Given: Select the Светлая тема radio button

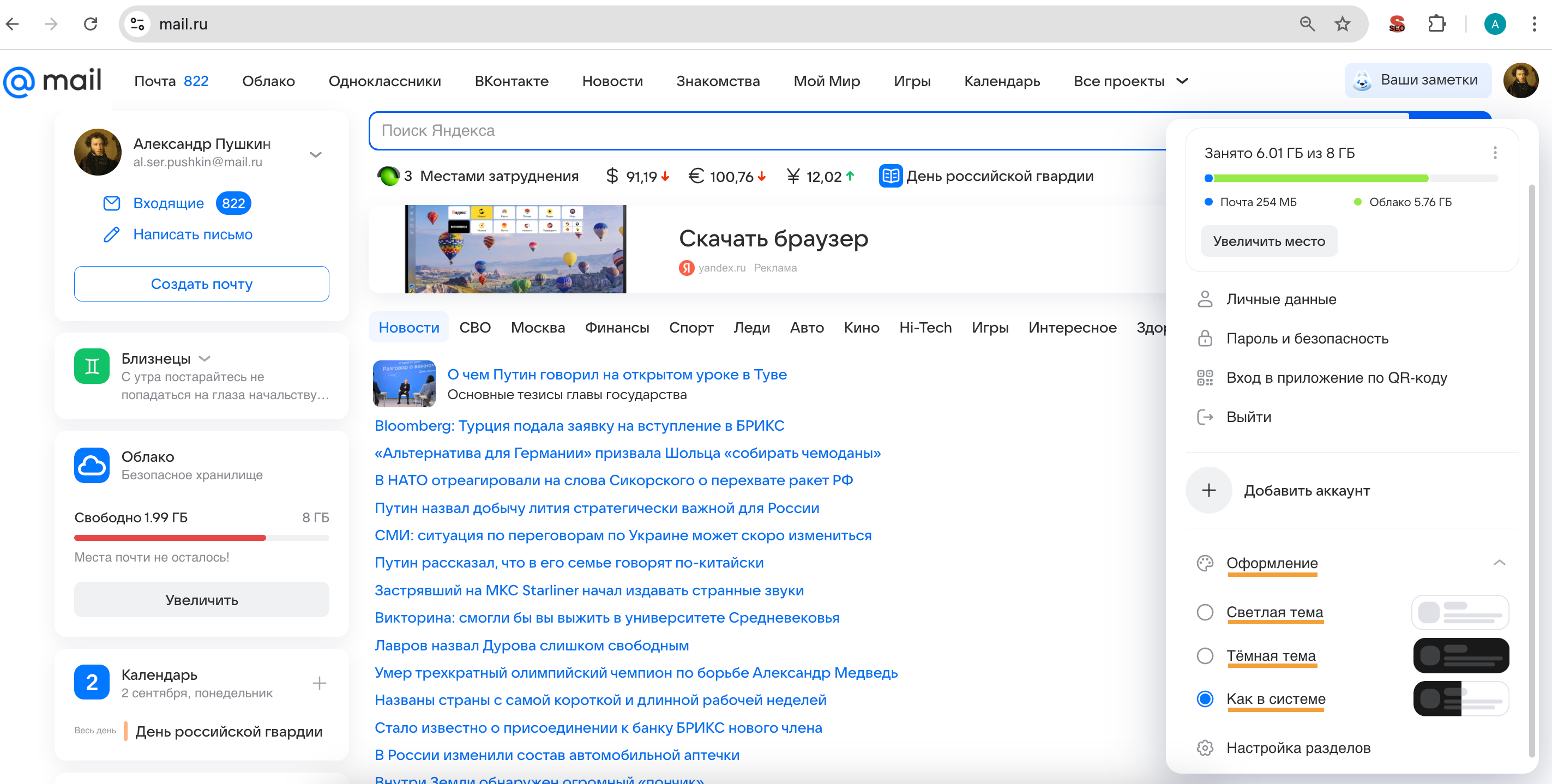Looking at the screenshot, I should (x=1205, y=612).
